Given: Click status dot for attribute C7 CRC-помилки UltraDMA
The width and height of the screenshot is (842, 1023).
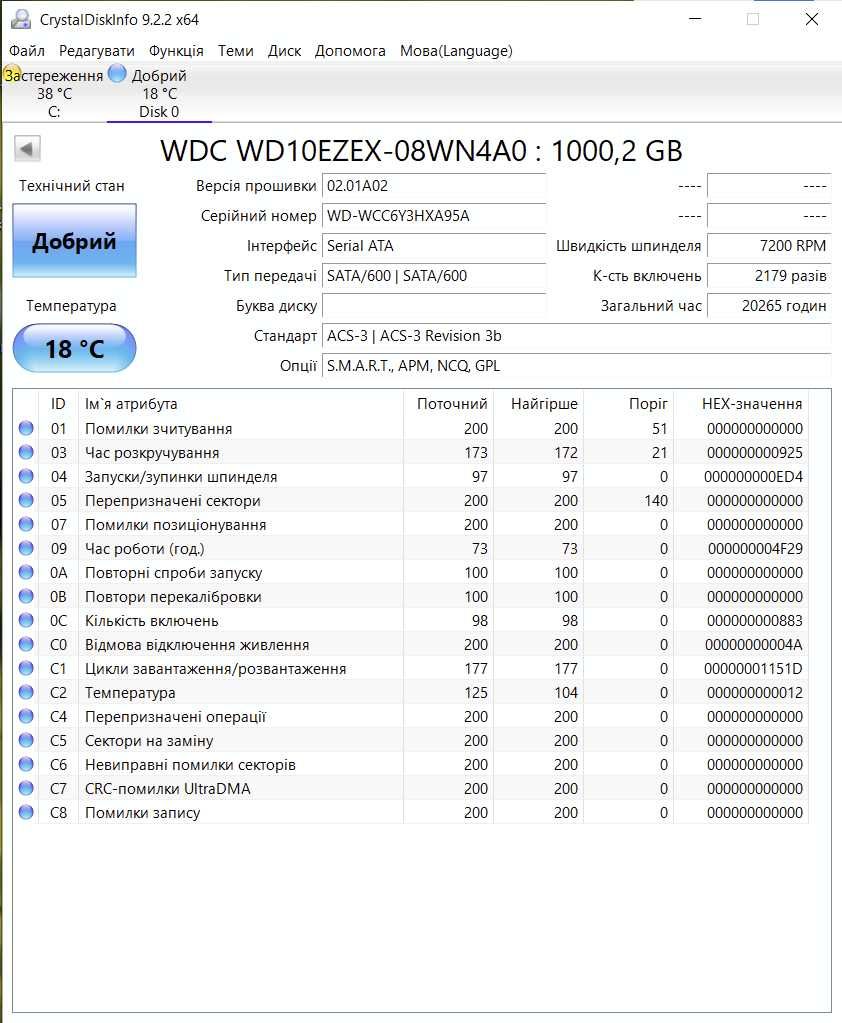Looking at the screenshot, I should [26, 788].
